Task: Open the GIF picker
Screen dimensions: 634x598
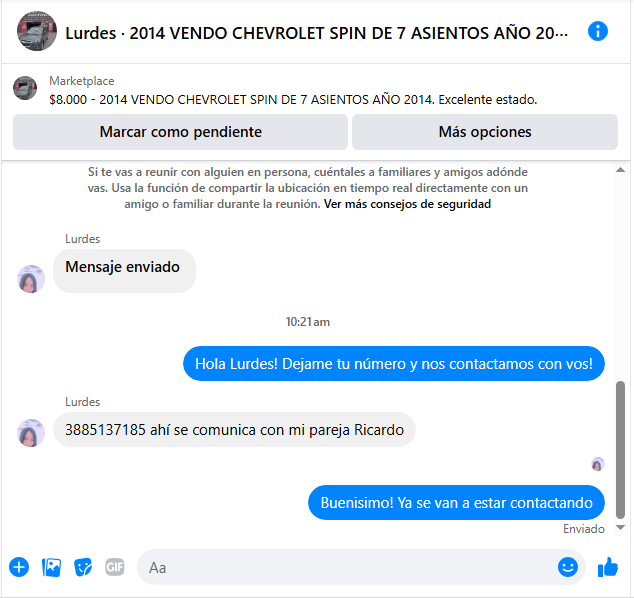Action: point(115,567)
